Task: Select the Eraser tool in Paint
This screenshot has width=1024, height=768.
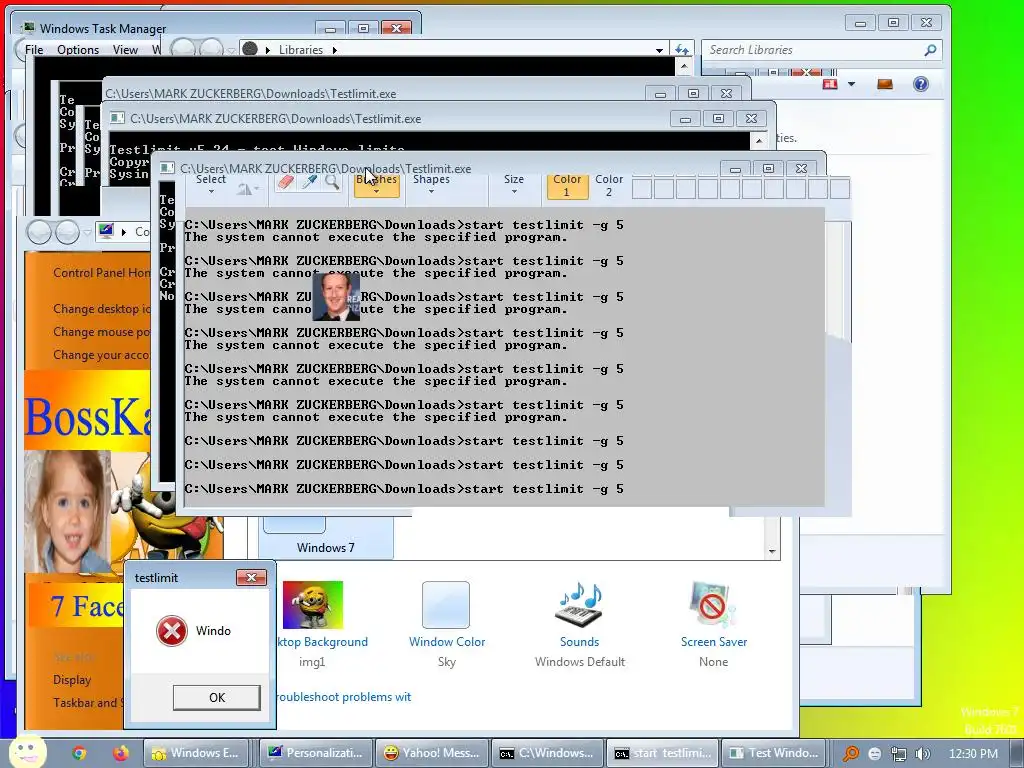Action: pyautogui.click(x=285, y=182)
